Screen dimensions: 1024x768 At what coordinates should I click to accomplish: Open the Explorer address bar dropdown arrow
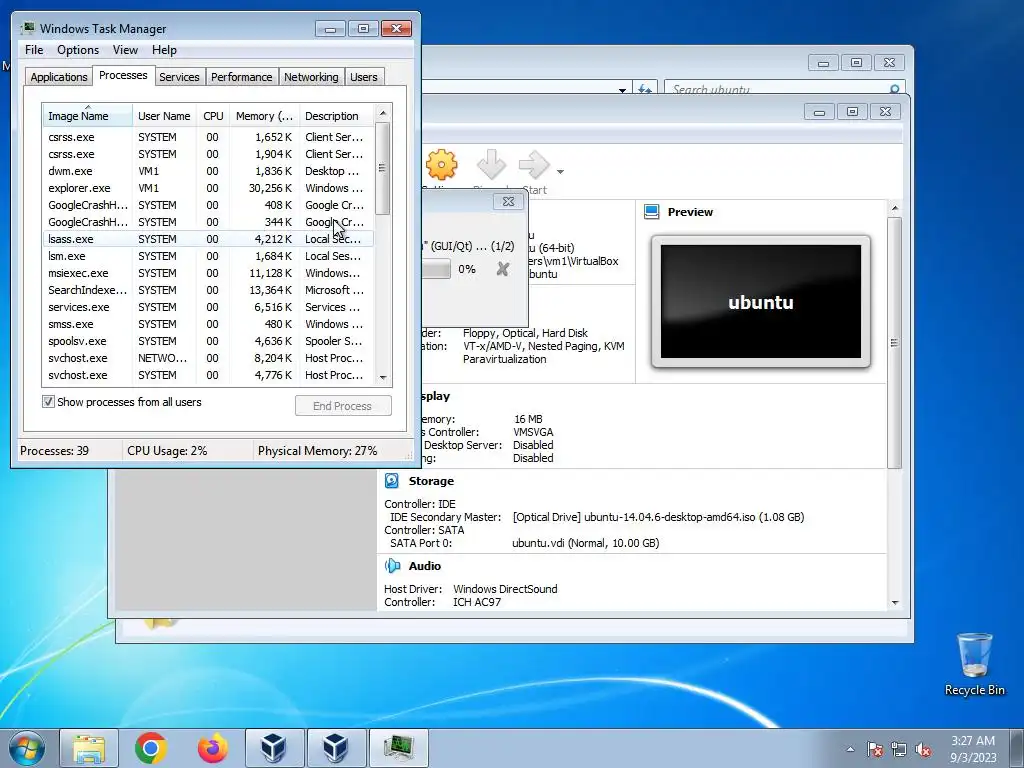click(x=622, y=89)
